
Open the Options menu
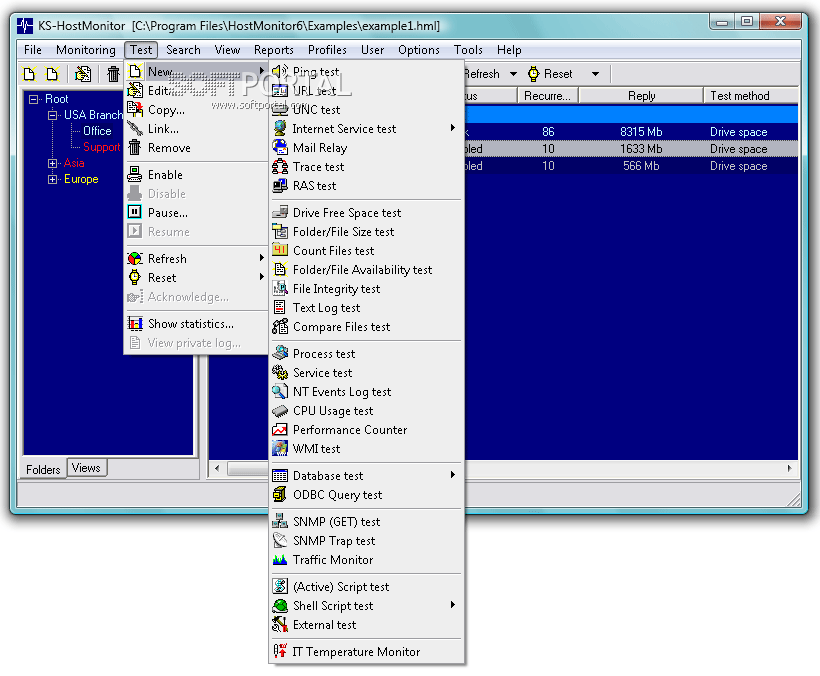point(419,50)
